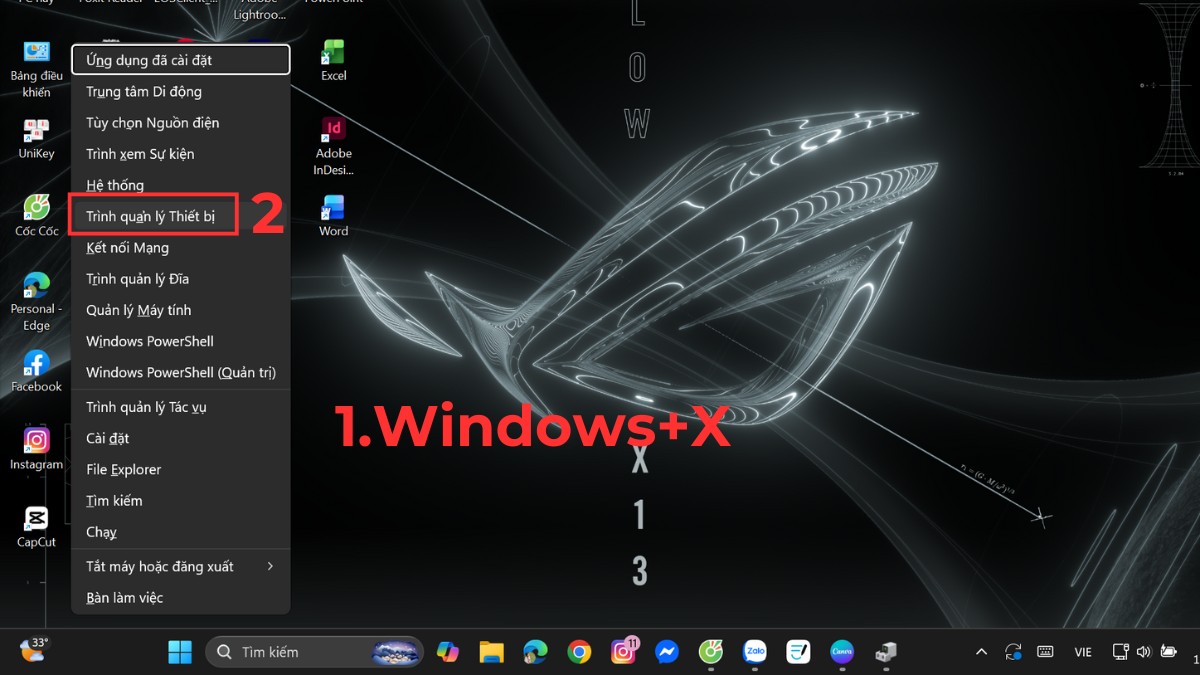Image resolution: width=1200 pixels, height=675 pixels.
Task: Select Kết nối Mạng menu item
Action: point(181,247)
